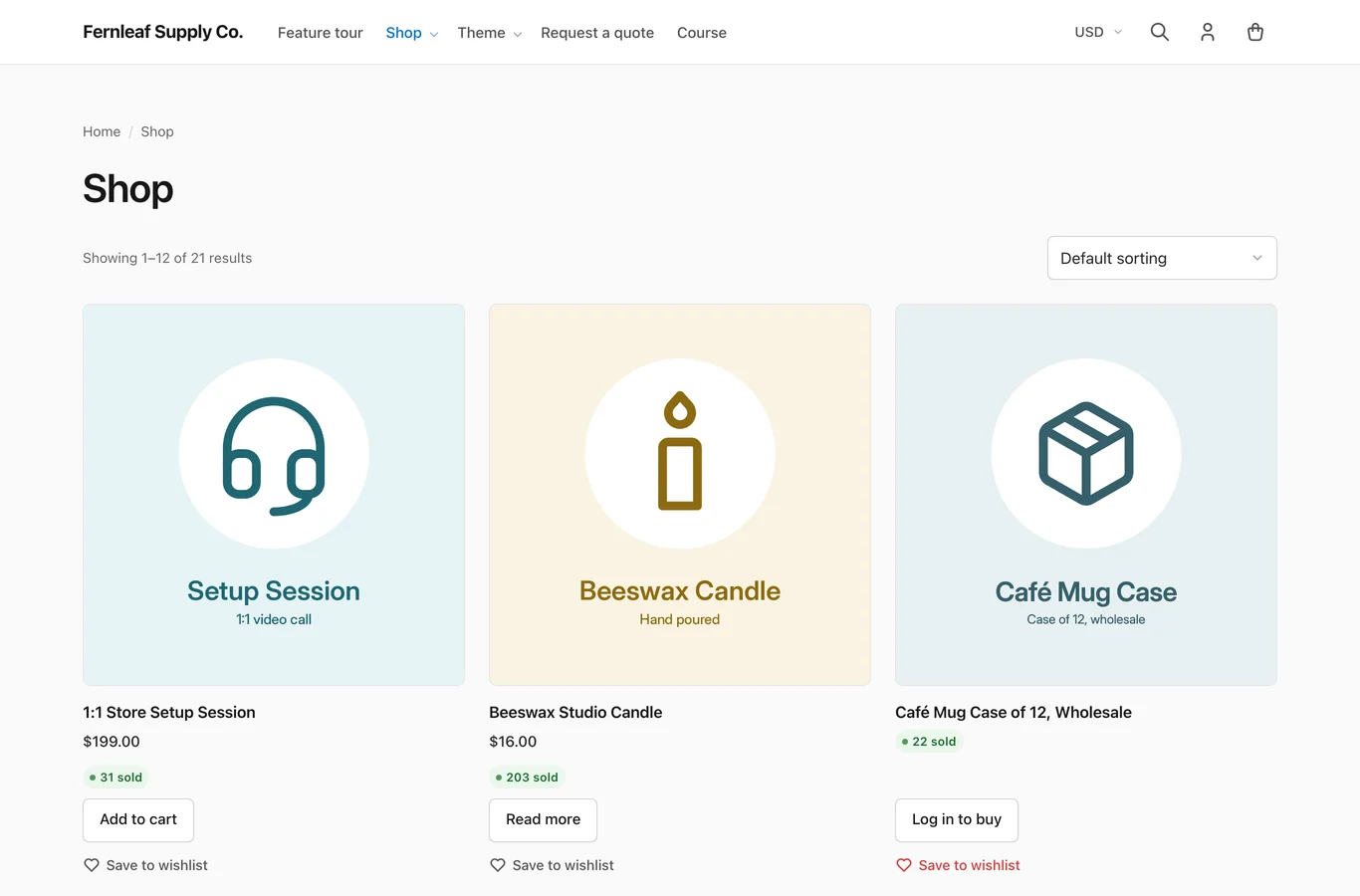
Task: Click the heart icon for Store Setup Session
Action: click(92, 865)
